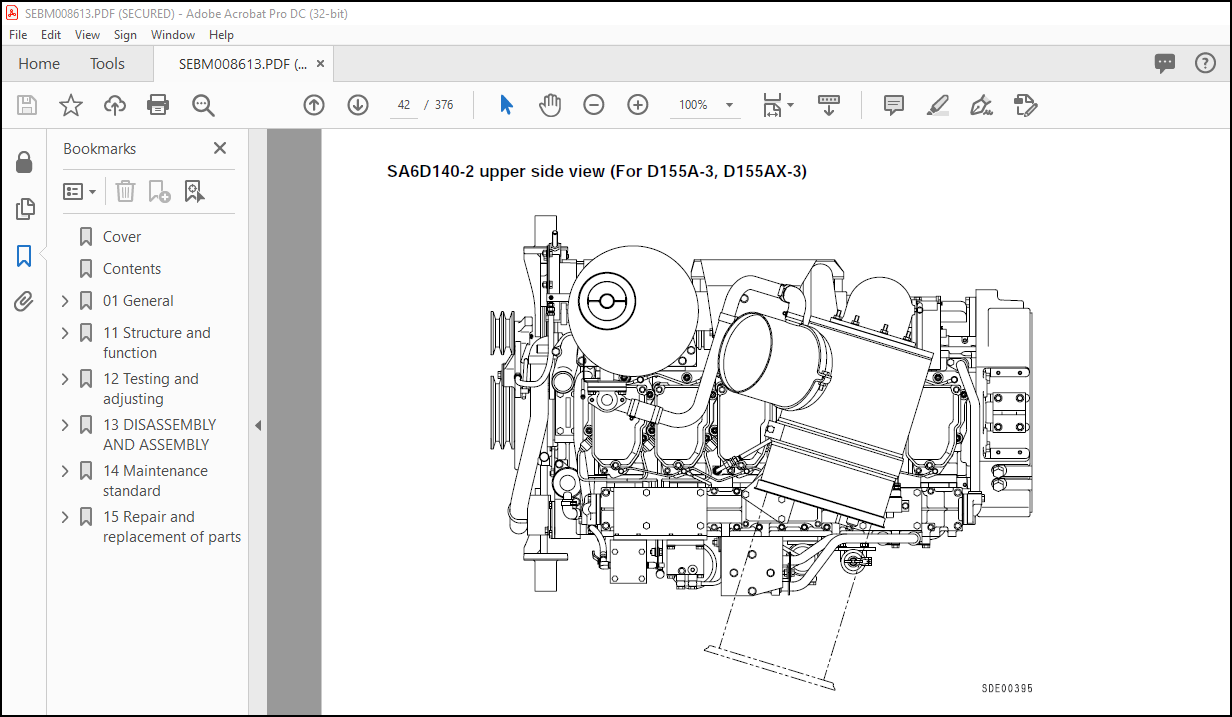
Task: Open the File menu
Action: [x=18, y=34]
